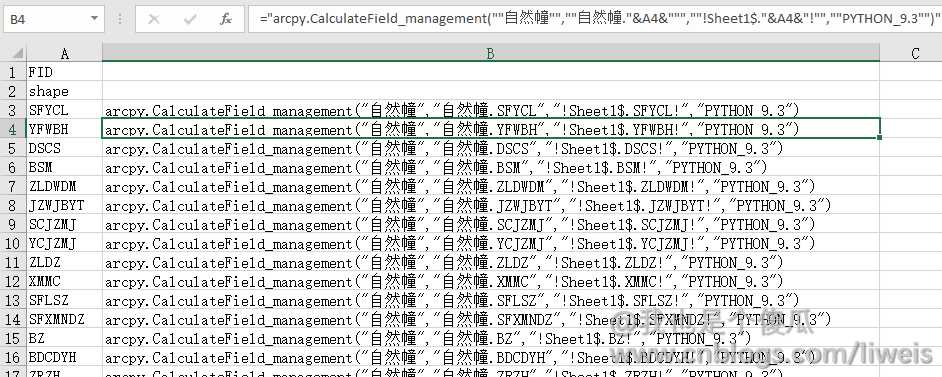Click cell A13 with SFLSZ
The width and height of the screenshot is (942, 377).
(64, 300)
